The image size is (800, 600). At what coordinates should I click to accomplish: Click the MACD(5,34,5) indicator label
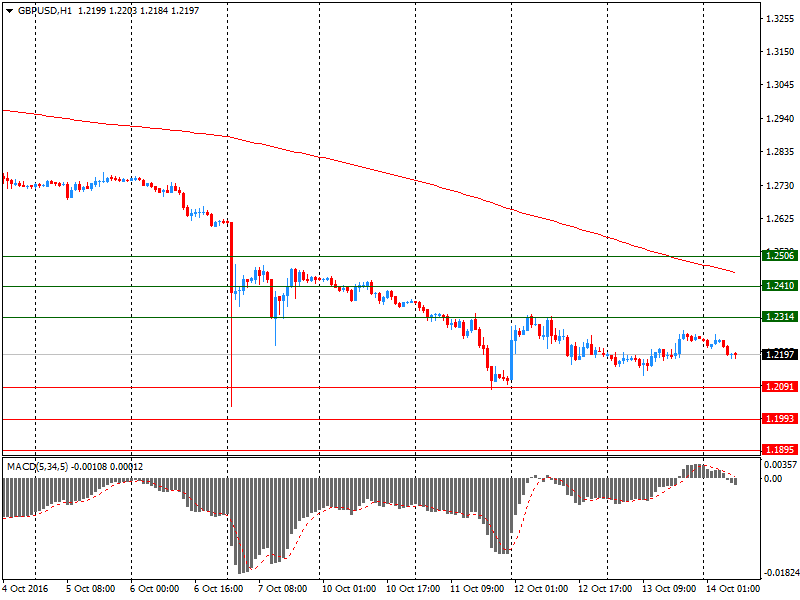37,467
